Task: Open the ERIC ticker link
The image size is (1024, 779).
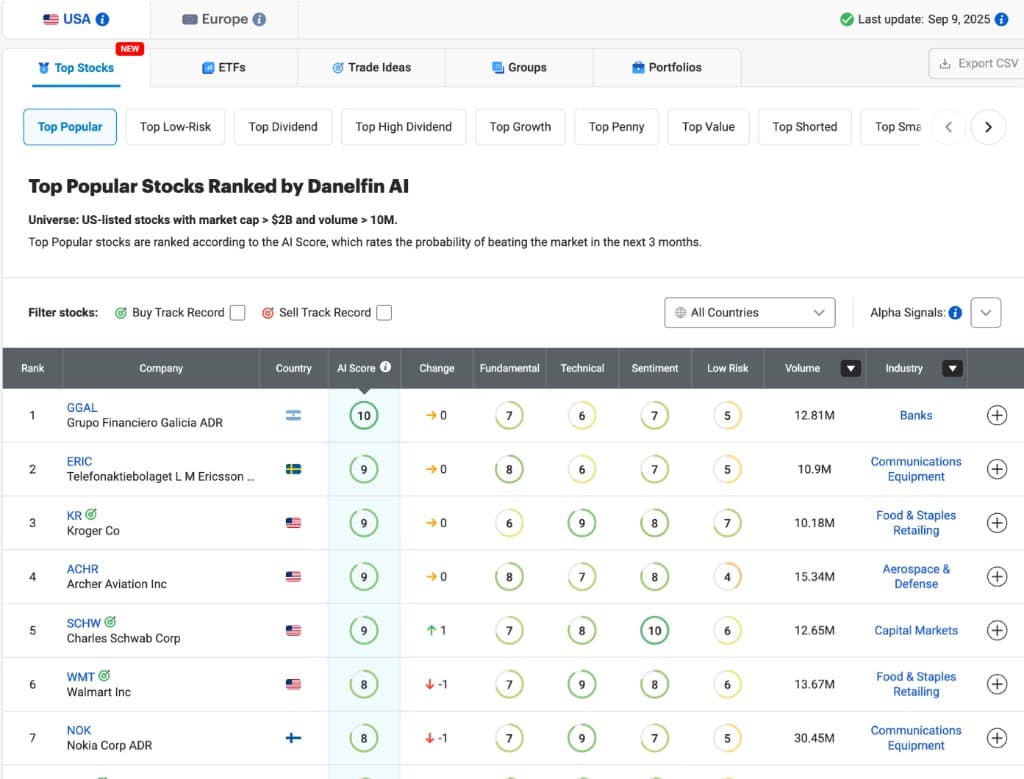Action: point(79,461)
